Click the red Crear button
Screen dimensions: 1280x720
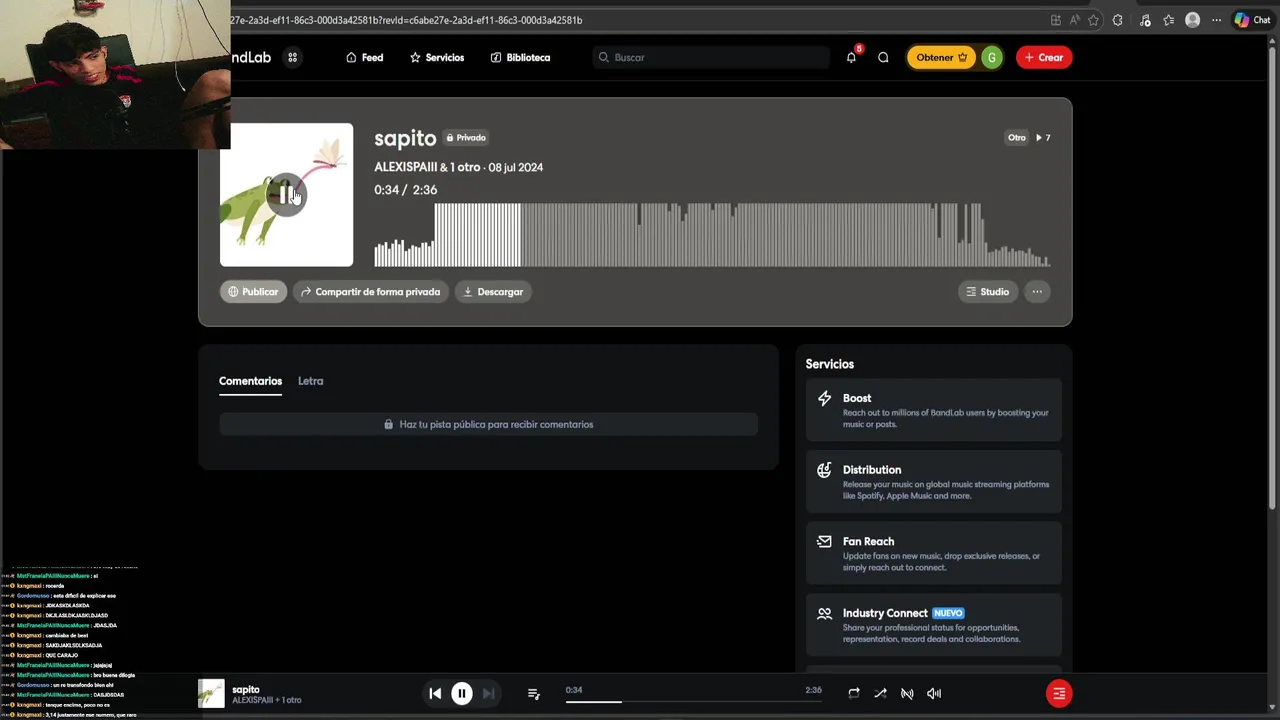(1044, 57)
